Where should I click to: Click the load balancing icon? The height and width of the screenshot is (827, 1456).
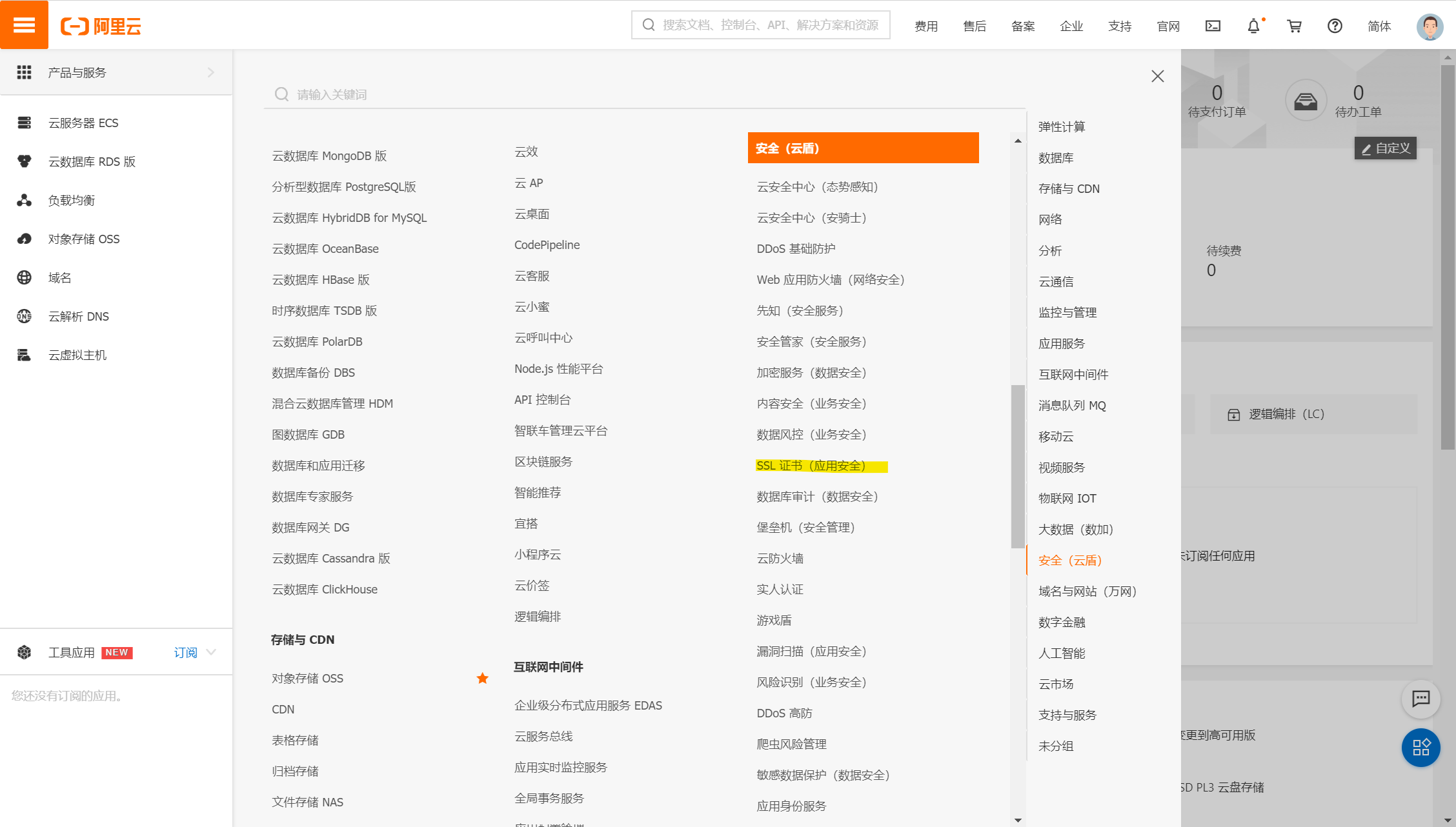click(24, 200)
